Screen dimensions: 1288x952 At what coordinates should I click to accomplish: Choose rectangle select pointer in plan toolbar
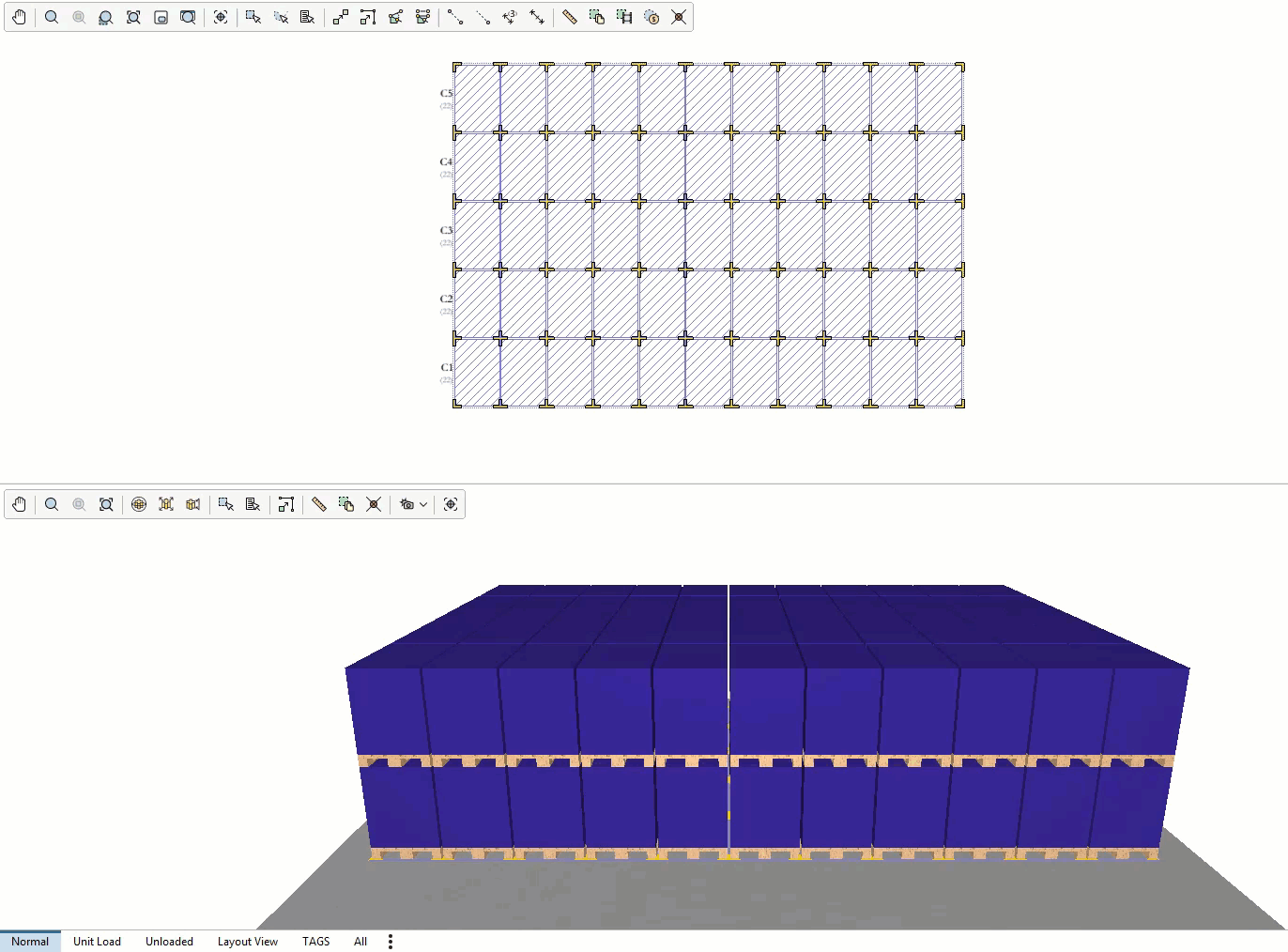pyautogui.click(x=253, y=17)
